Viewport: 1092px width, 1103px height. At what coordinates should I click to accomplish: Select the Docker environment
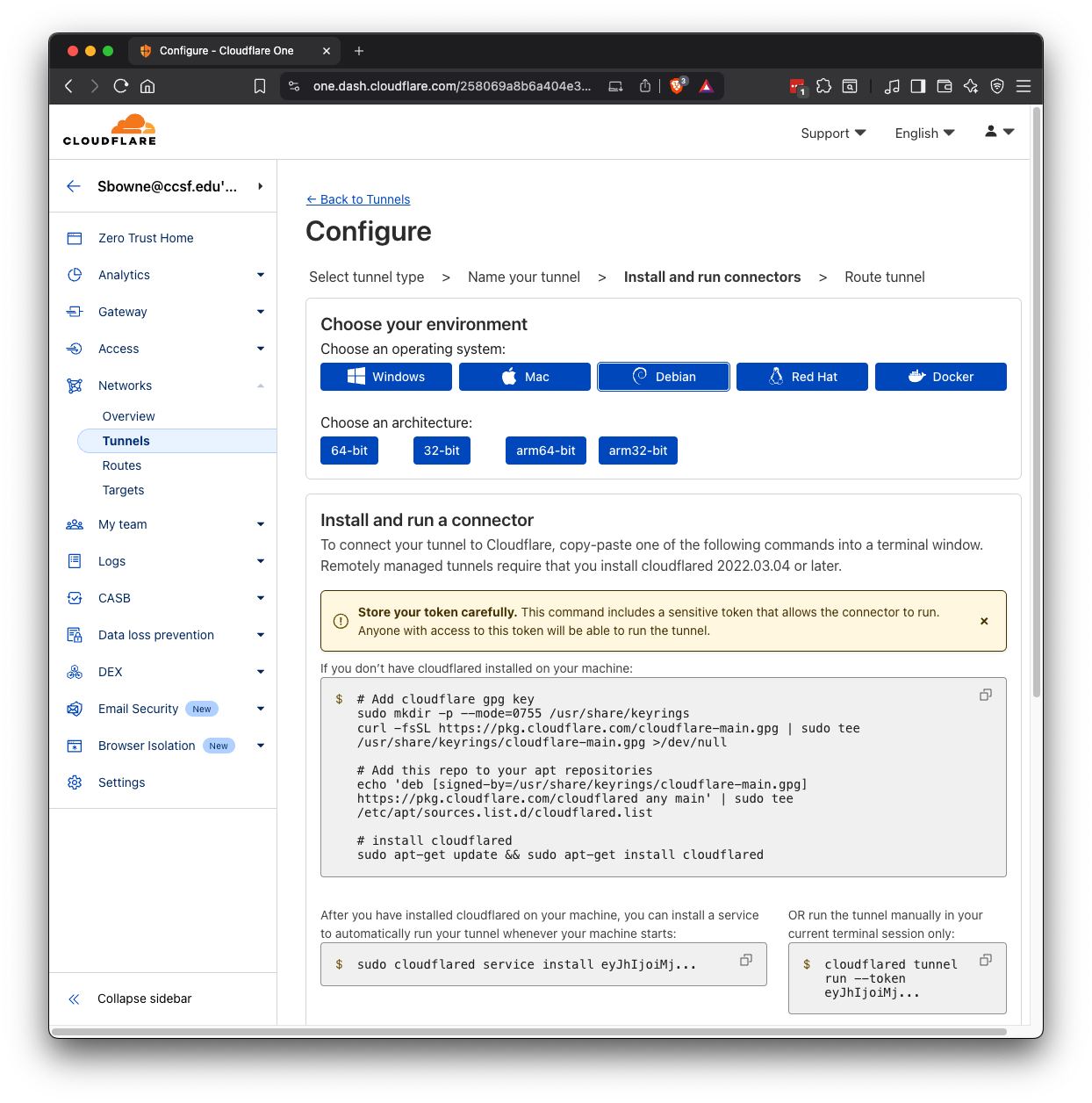941,377
